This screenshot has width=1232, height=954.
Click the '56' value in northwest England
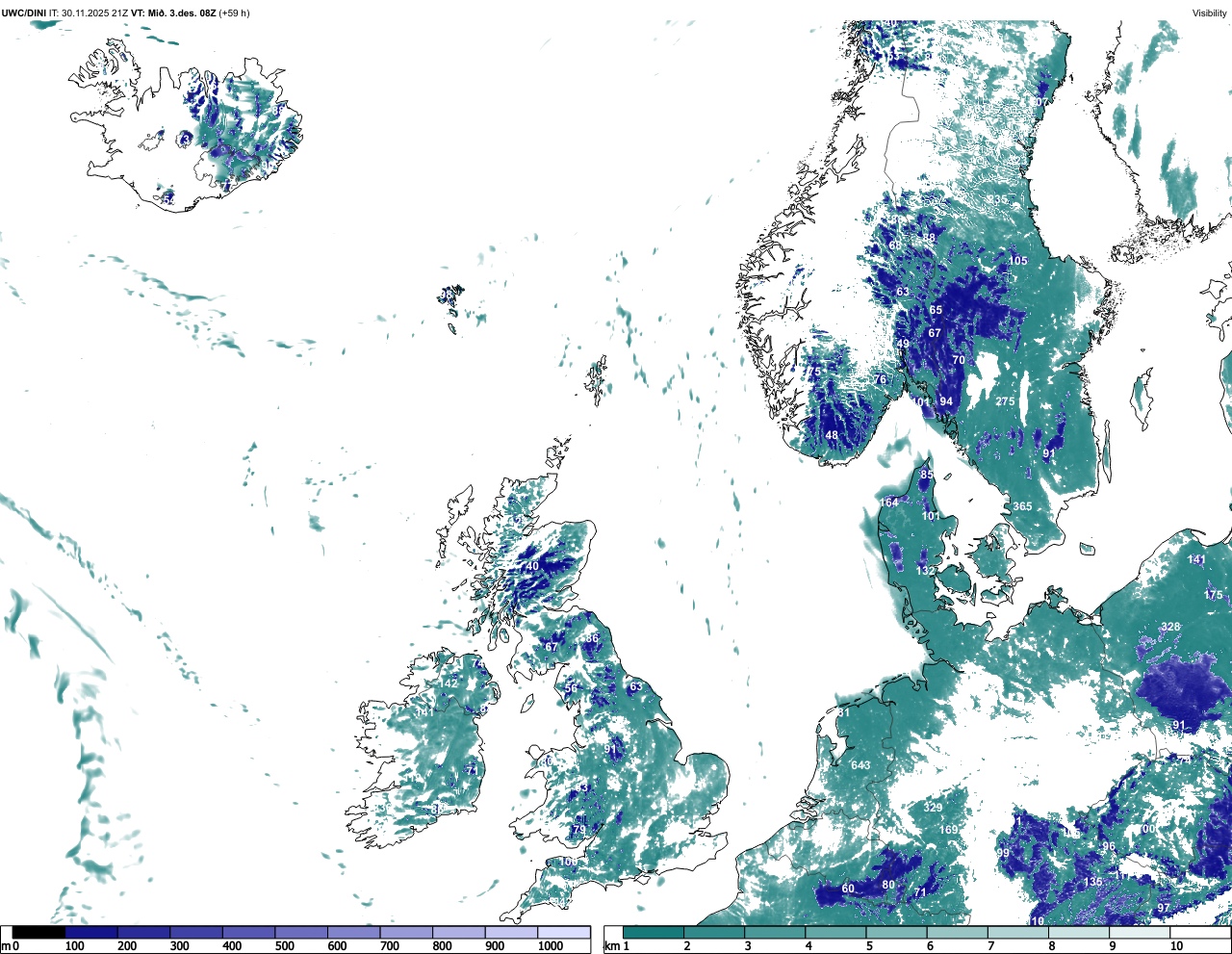[571, 688]
